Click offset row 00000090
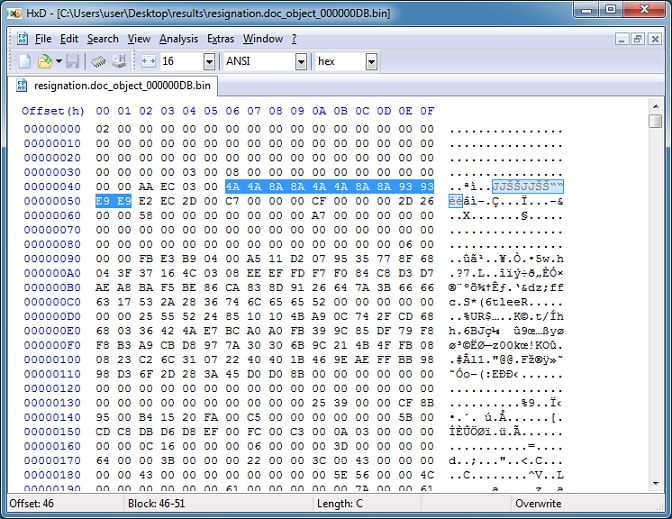 point(52,258)
